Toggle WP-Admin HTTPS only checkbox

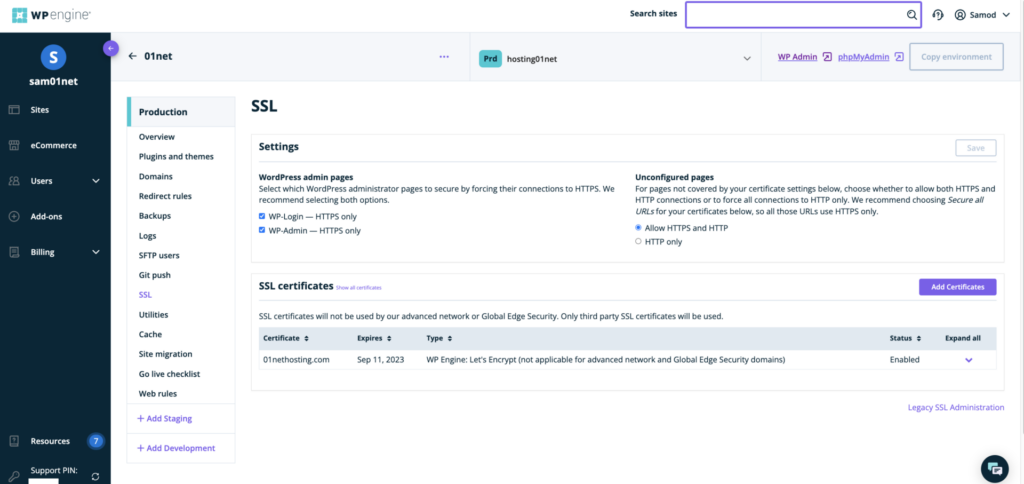(x=262, y=230)
